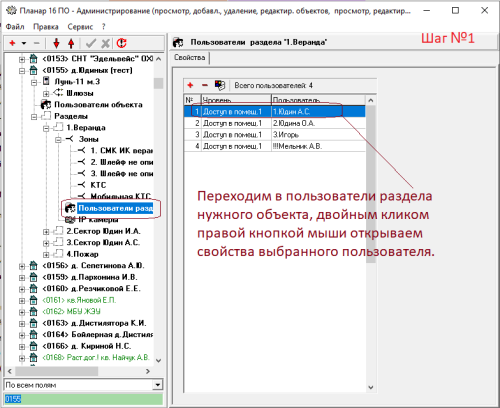Click the red move down arrow
Image resolution: width=500 pixels, height=408 pixels.
pyautogui.click(x=56, y=43)
